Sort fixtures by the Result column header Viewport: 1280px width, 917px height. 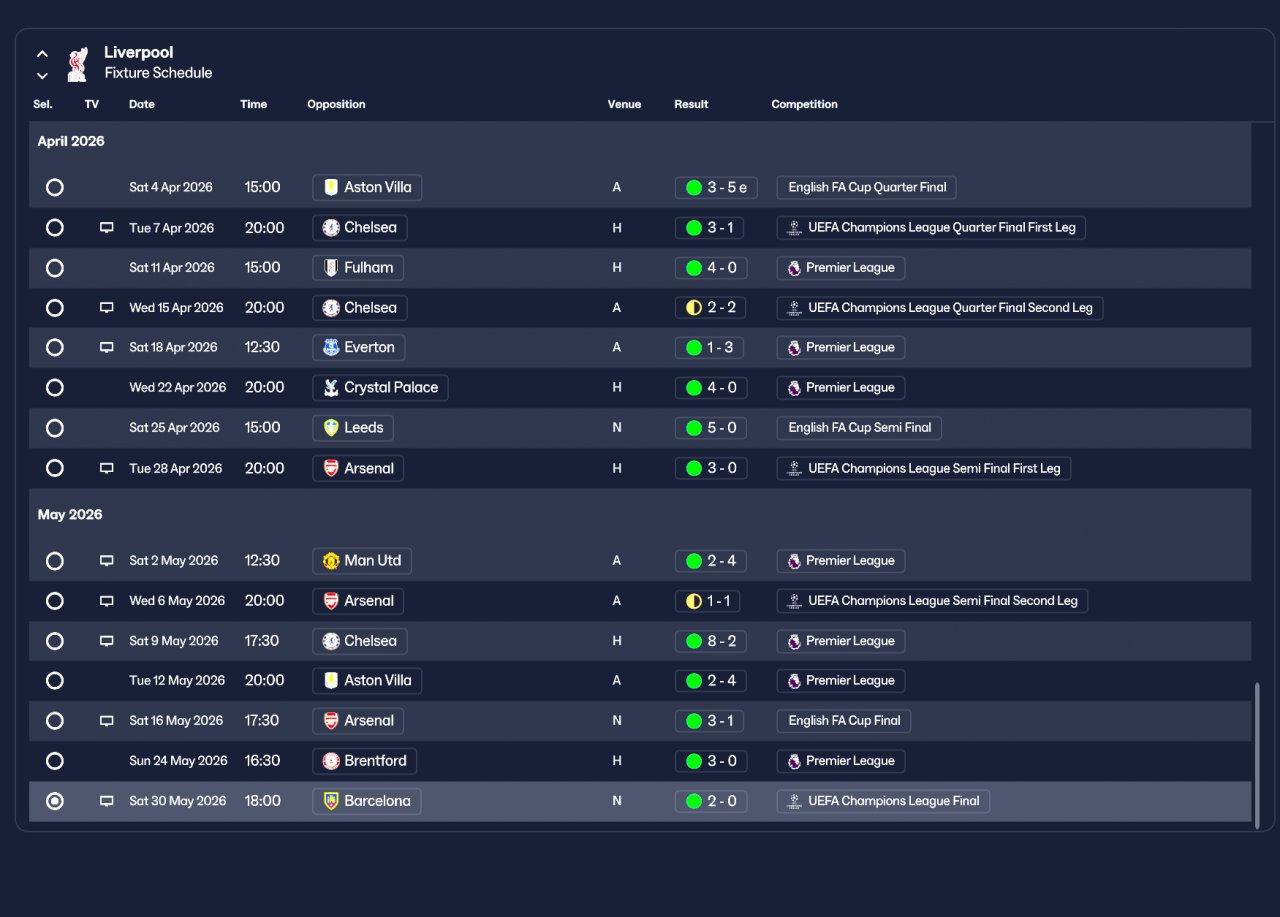[x=691, y=104]
